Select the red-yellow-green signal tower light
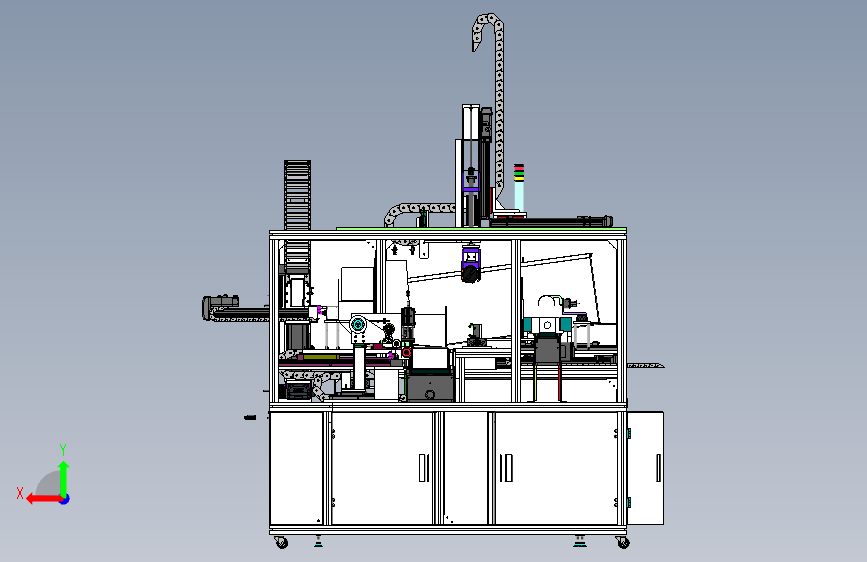 point(519,186)
